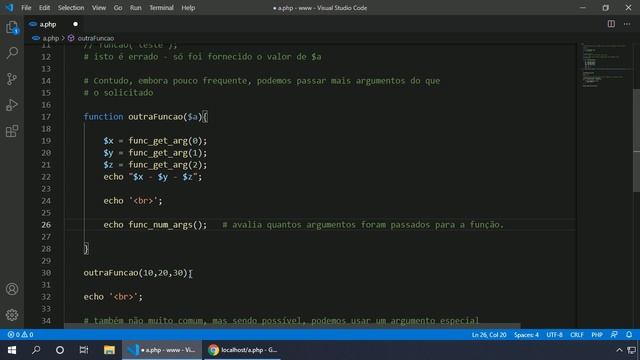This screenshot has width=640, height=360.
Task: Click the echo "$x - $y - $z" line
Action: tap(153, 177)
